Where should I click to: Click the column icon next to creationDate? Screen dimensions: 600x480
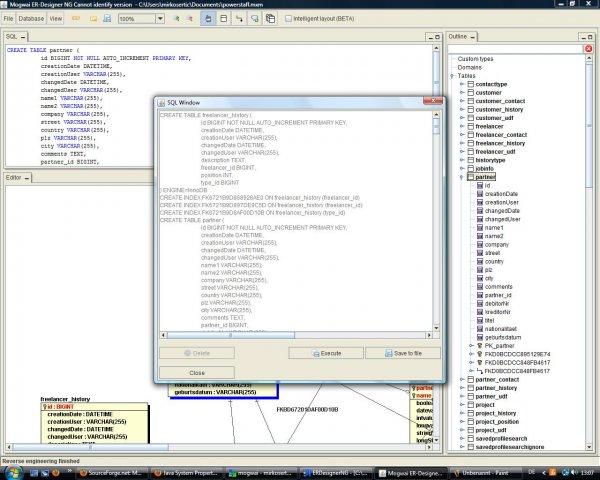tap(480, 194)
